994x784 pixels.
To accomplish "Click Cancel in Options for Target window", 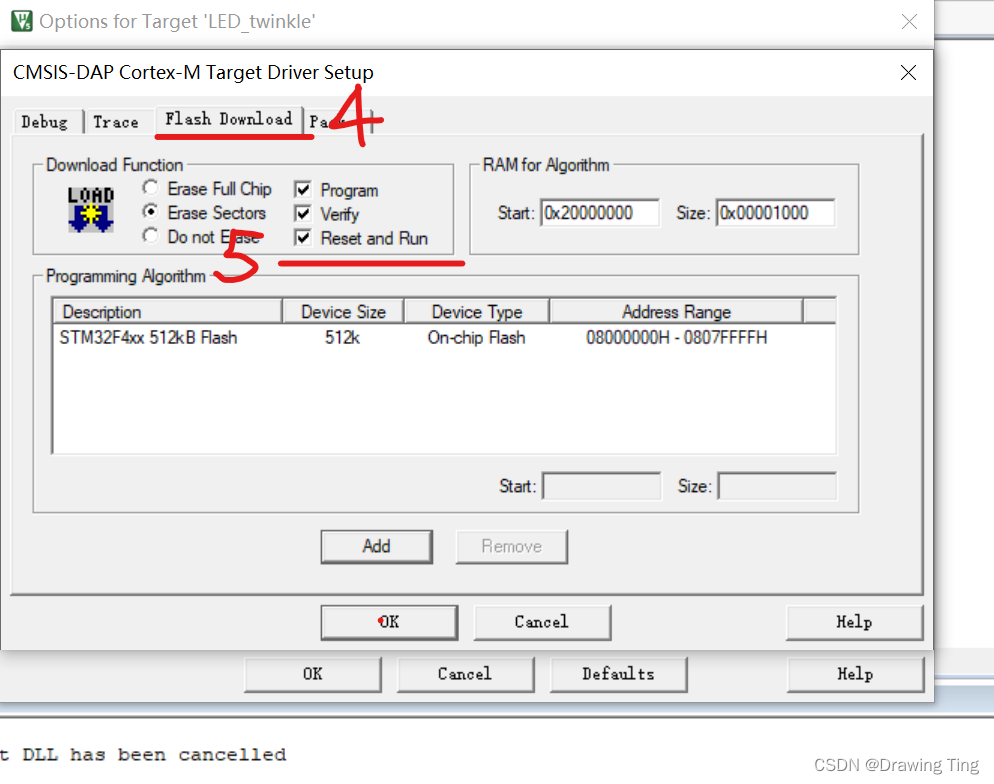I will click(x=465, y=674).
